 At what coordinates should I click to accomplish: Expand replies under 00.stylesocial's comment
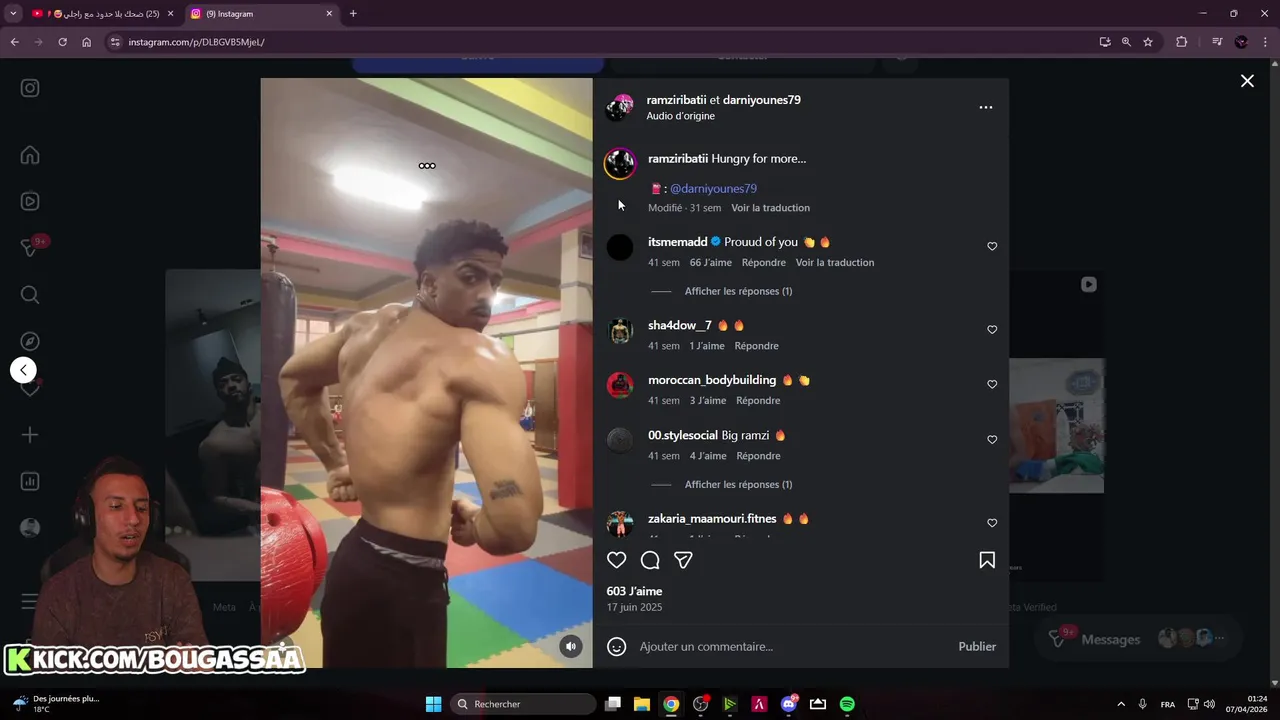(x=738, y=484)
